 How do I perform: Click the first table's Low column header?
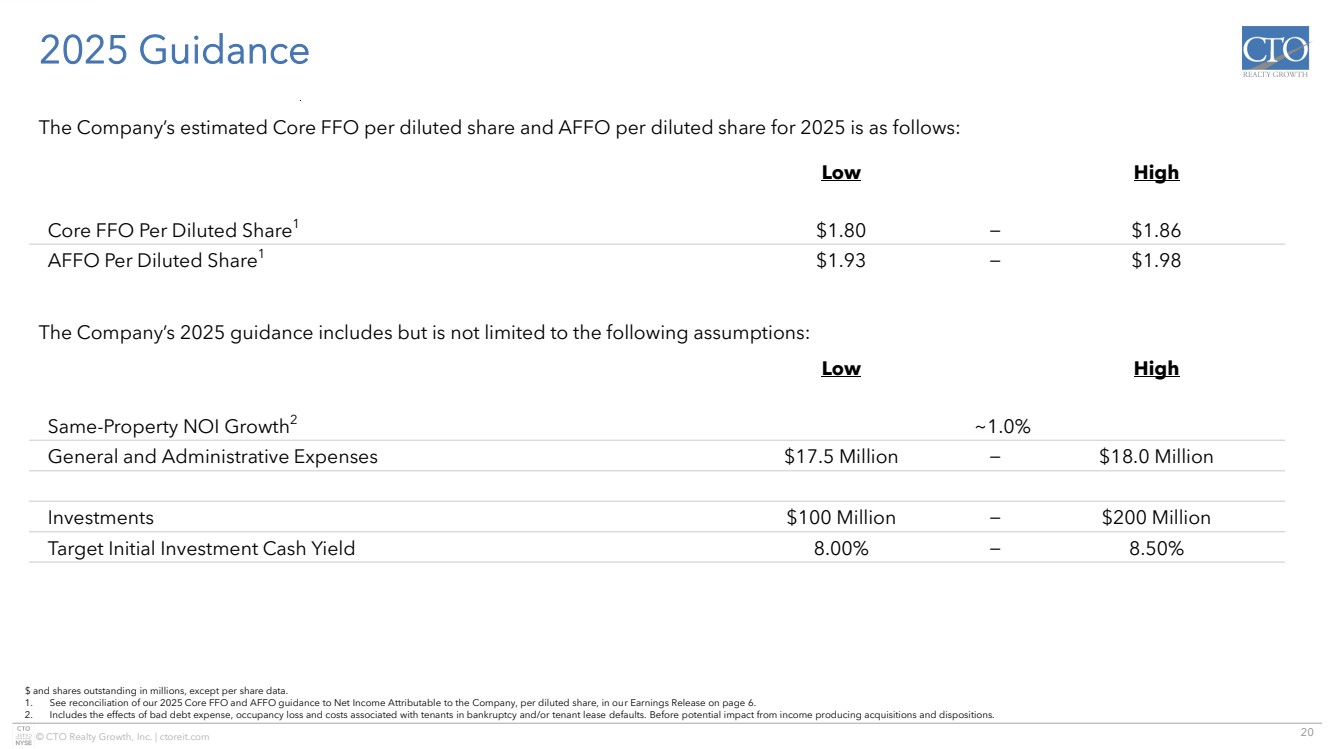(x=840, y=173)
